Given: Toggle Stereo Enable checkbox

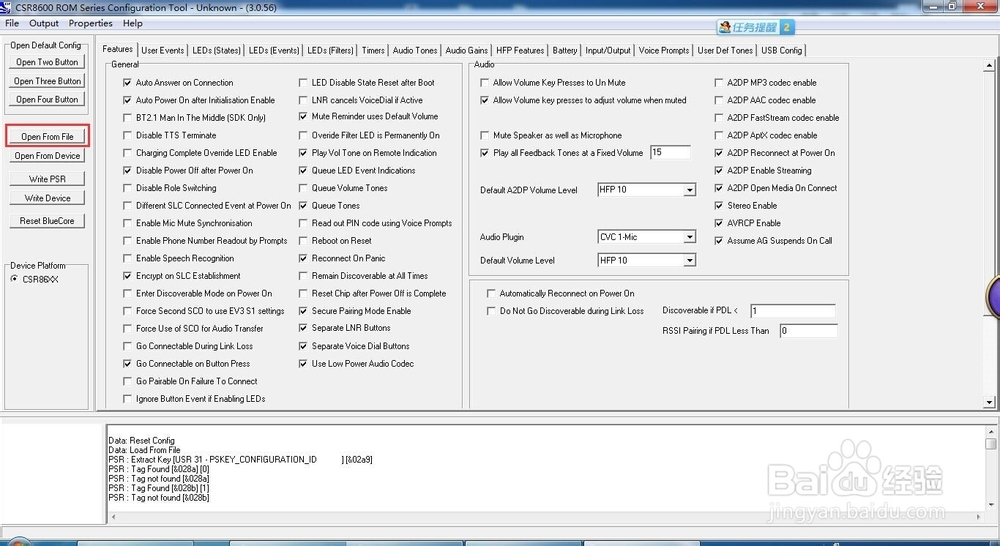Looking at the screenshot, I should tap(719, 205).
